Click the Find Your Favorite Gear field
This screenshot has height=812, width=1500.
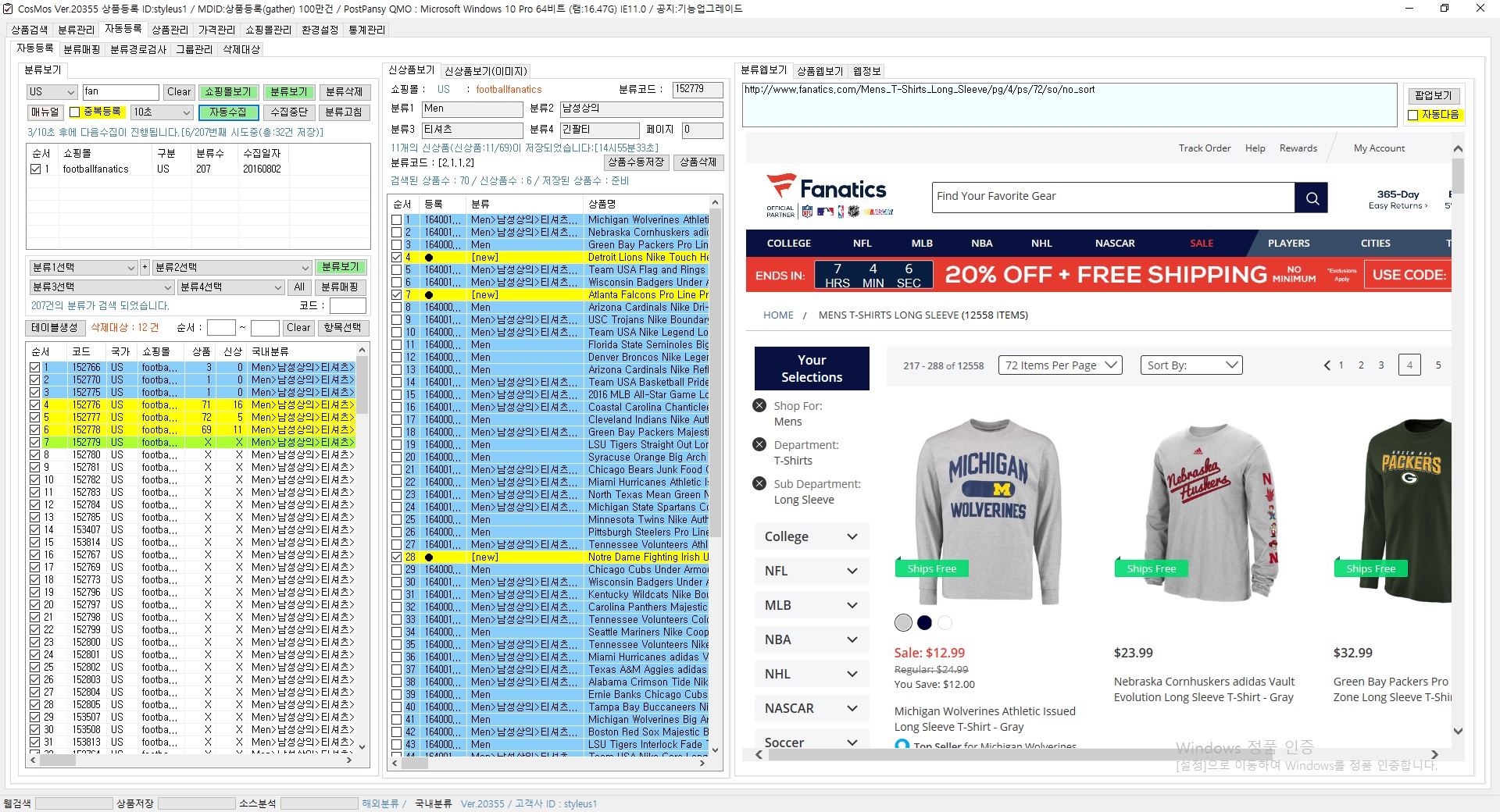1112,197
